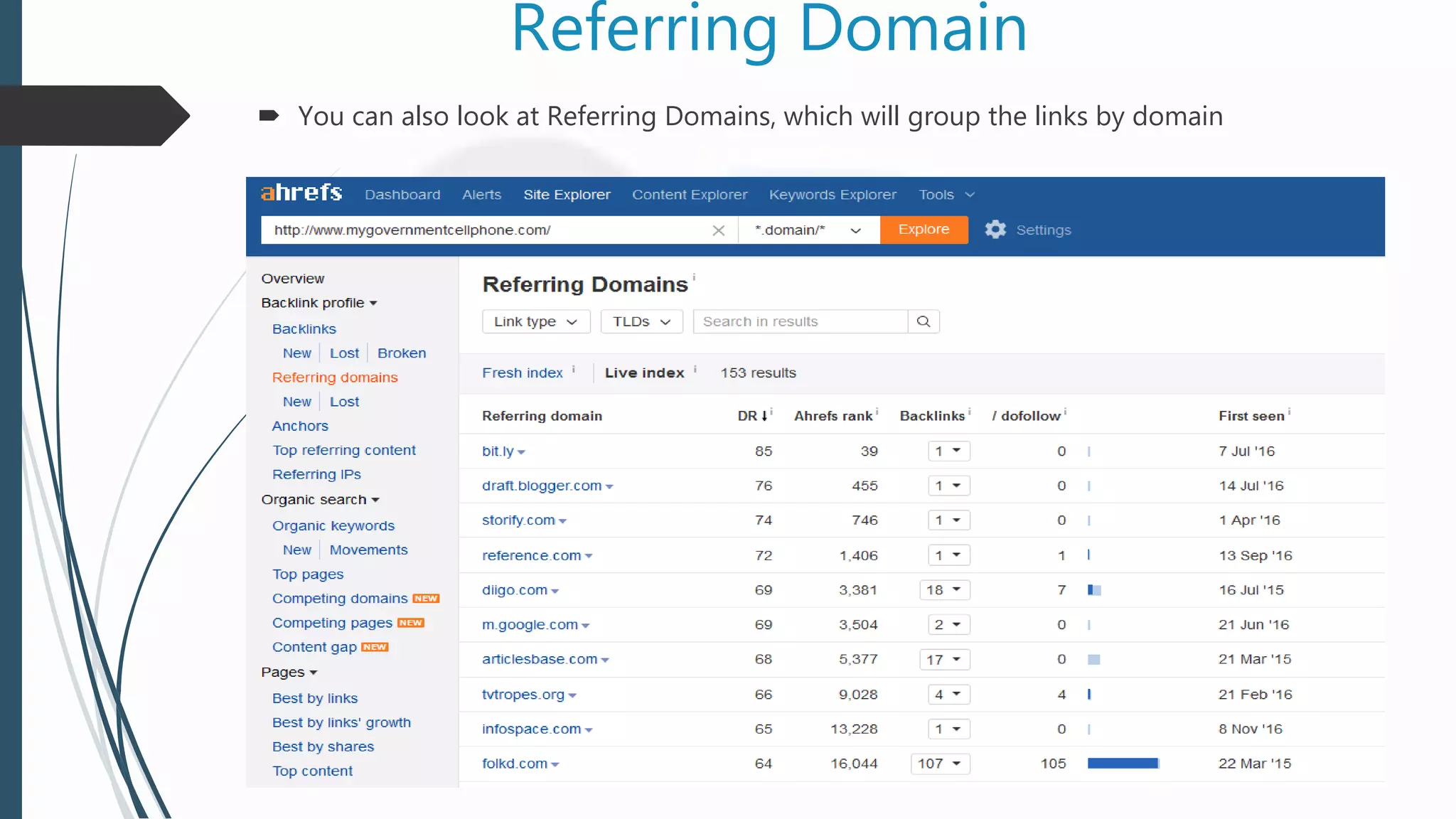Expand folkd.com backlinks count 107

[x=940, y=764]
